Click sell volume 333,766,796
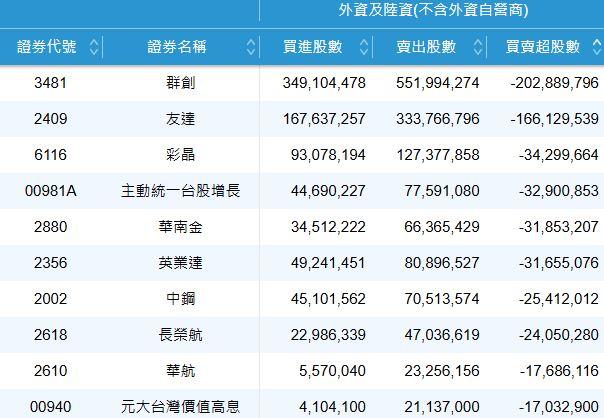 click(438, 119)
